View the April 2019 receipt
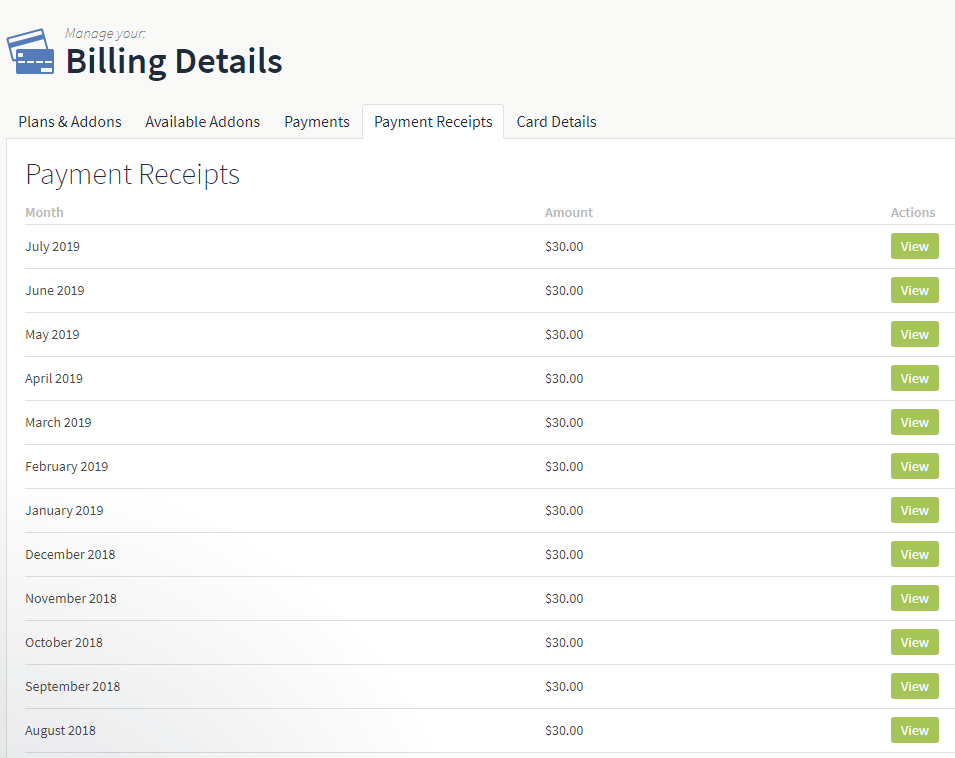Screen dimensions: 955x758 coord(914,379)
